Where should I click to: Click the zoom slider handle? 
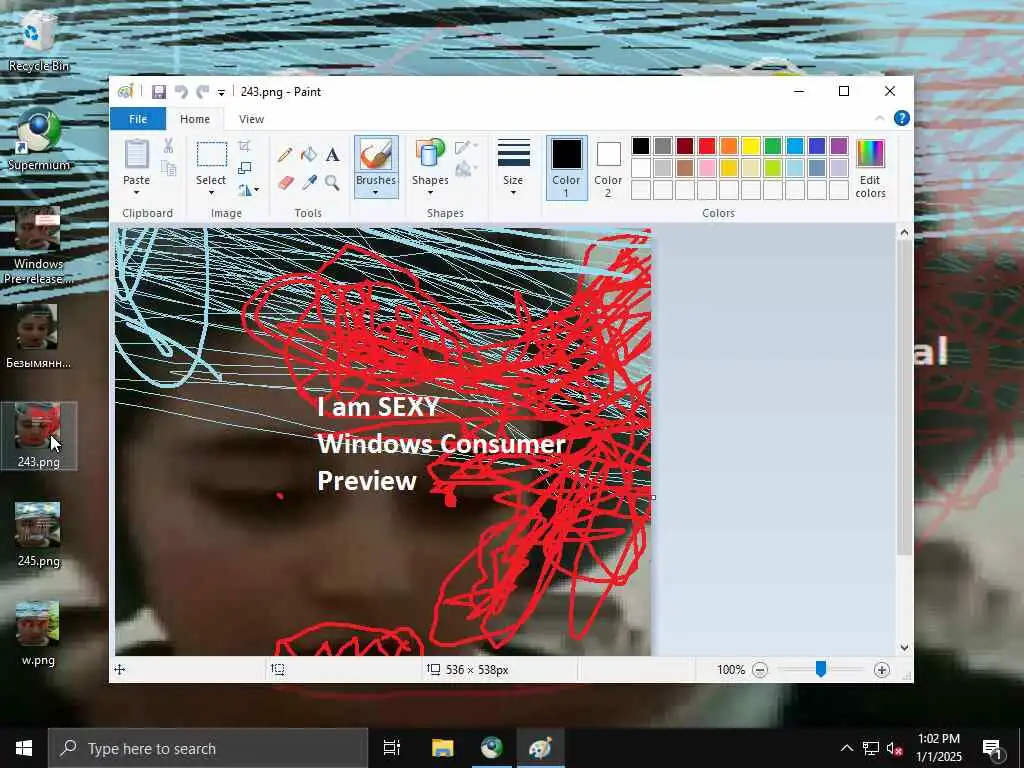(x=821, y=669)
